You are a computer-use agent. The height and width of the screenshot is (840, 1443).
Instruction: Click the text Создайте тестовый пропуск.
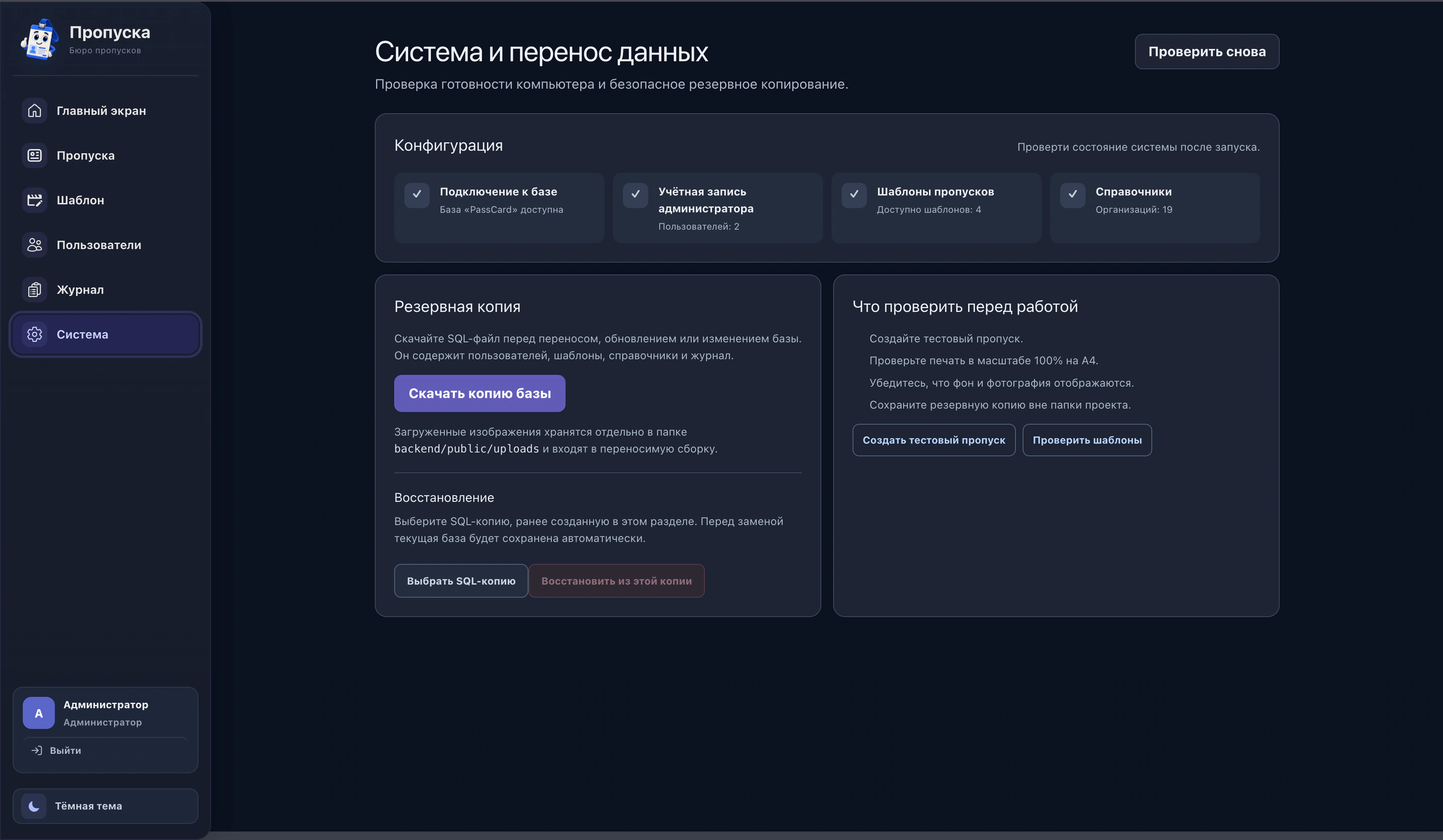[946, 339]
